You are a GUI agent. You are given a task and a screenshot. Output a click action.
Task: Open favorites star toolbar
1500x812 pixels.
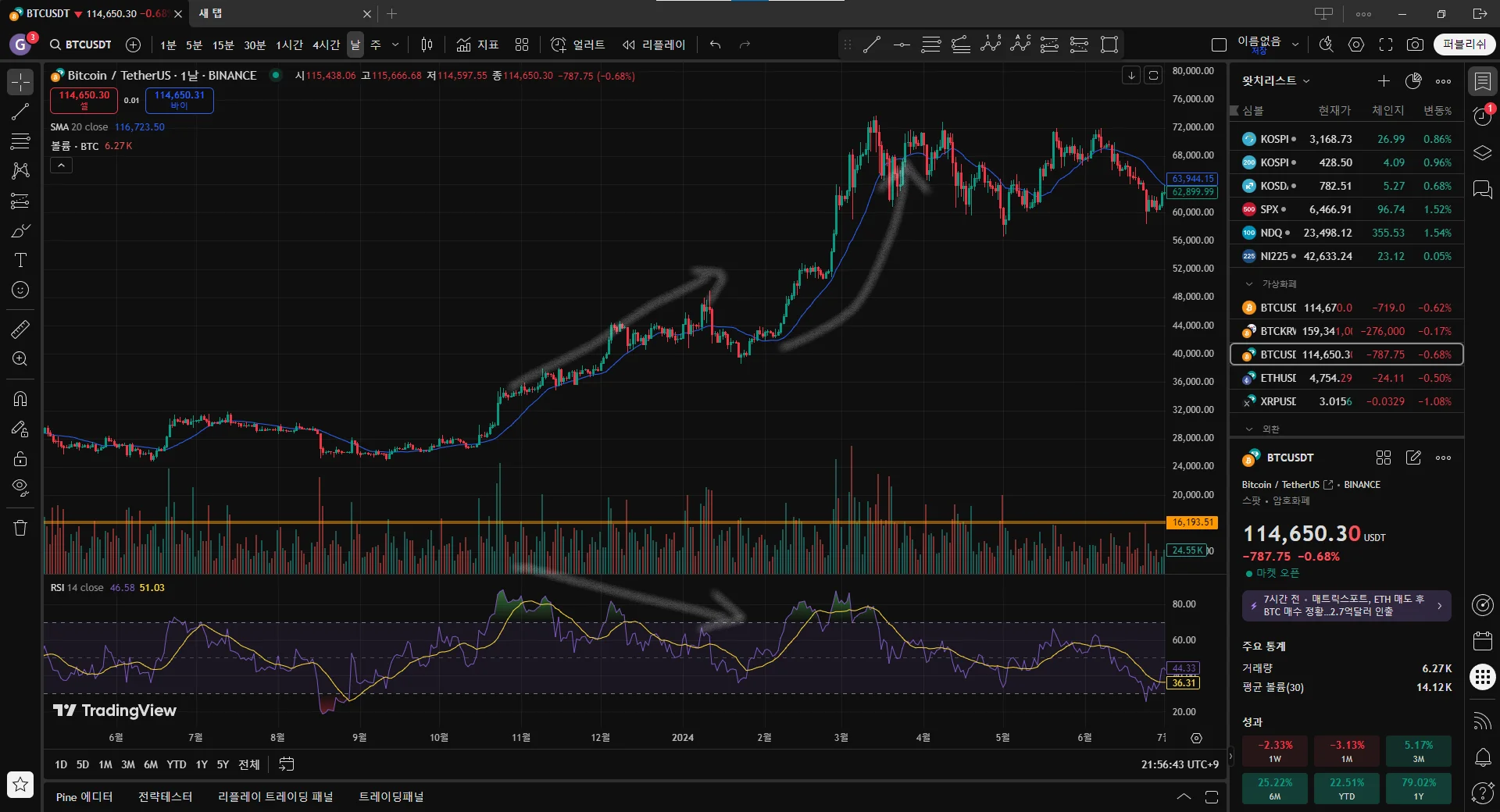(x=20, y=785)
